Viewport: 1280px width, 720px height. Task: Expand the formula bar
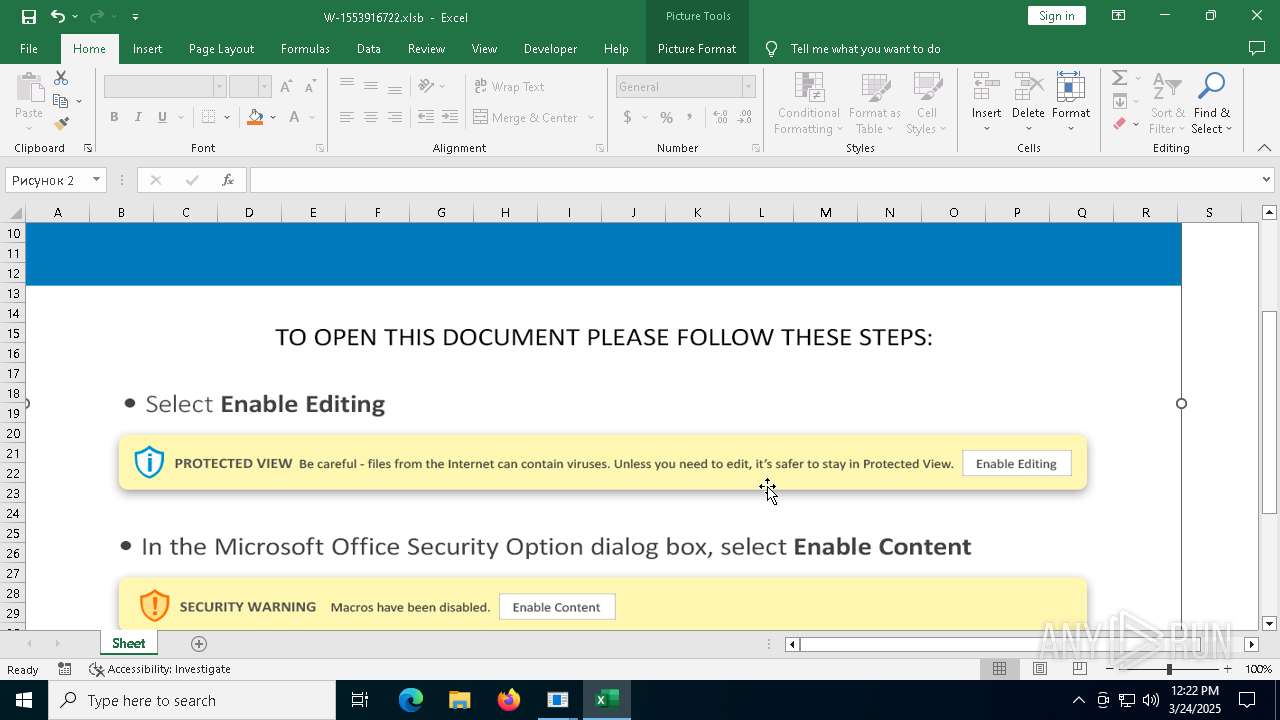click(x=1266, y=180)
